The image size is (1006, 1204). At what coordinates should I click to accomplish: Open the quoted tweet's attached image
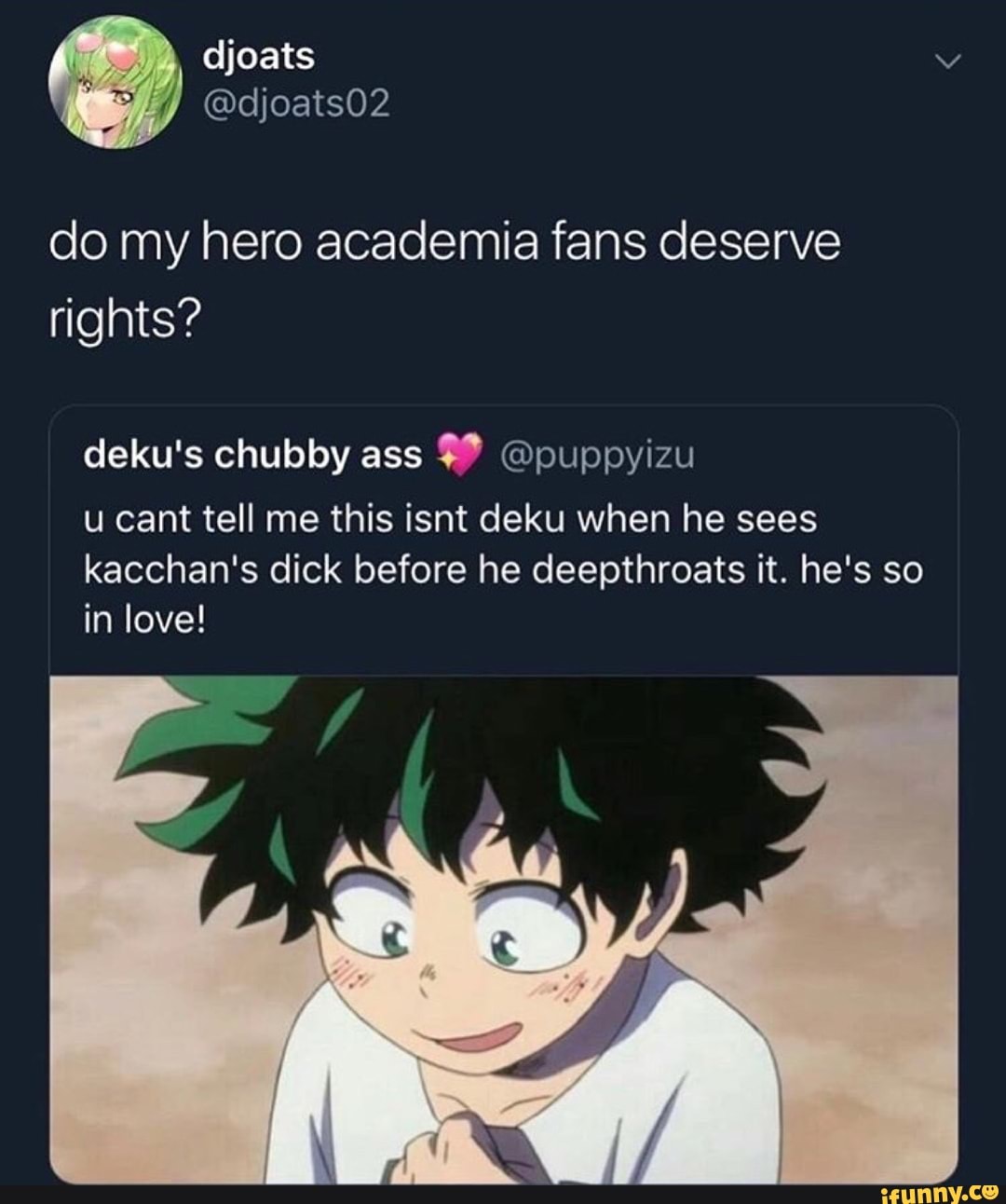tap(503, 929)
